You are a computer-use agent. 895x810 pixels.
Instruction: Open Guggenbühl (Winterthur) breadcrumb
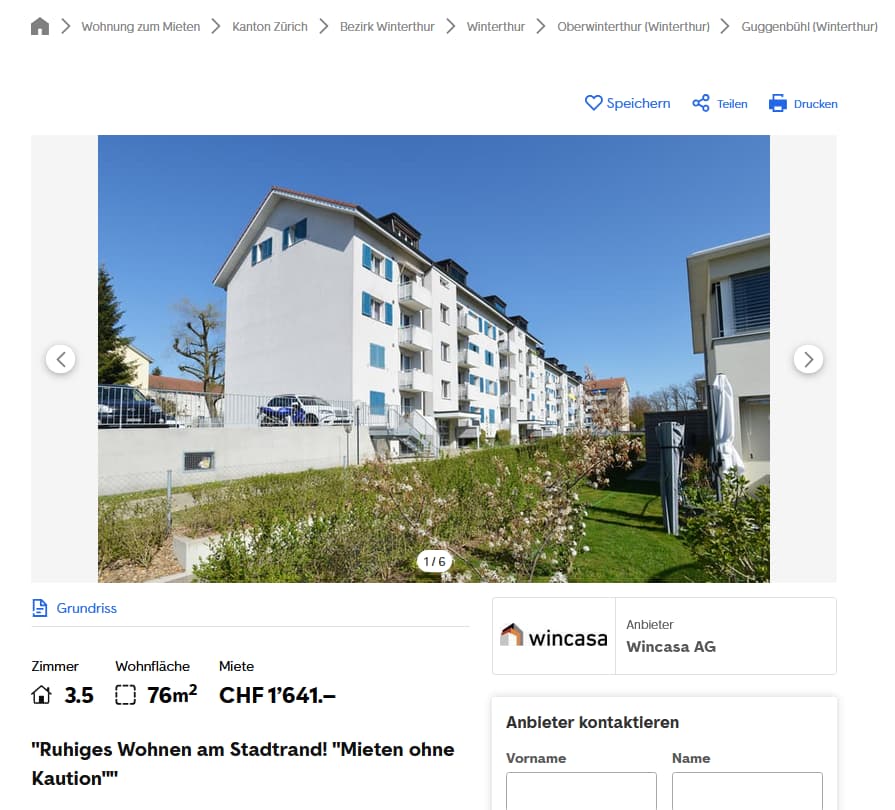pos(809,27)
